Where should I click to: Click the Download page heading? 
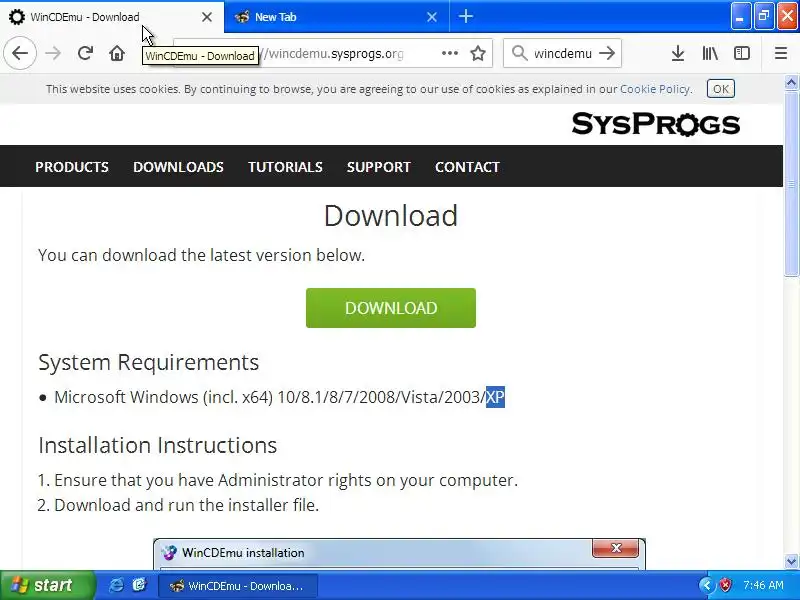point(391,215)
